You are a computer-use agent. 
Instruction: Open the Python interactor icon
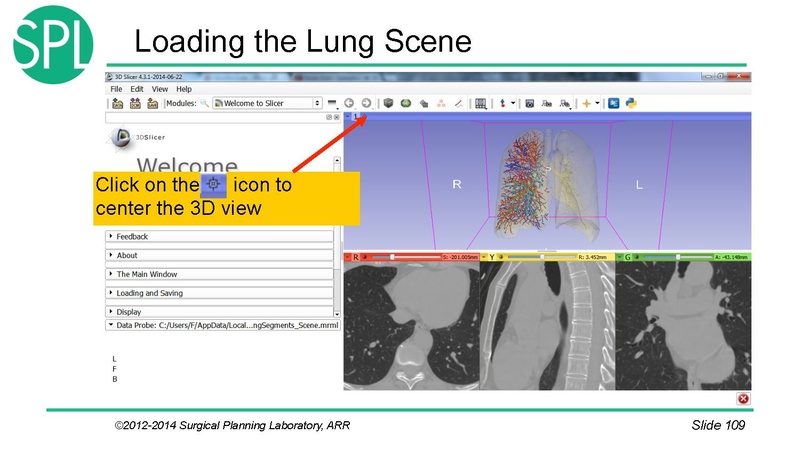pyautogui.click(x=631, y=103)
